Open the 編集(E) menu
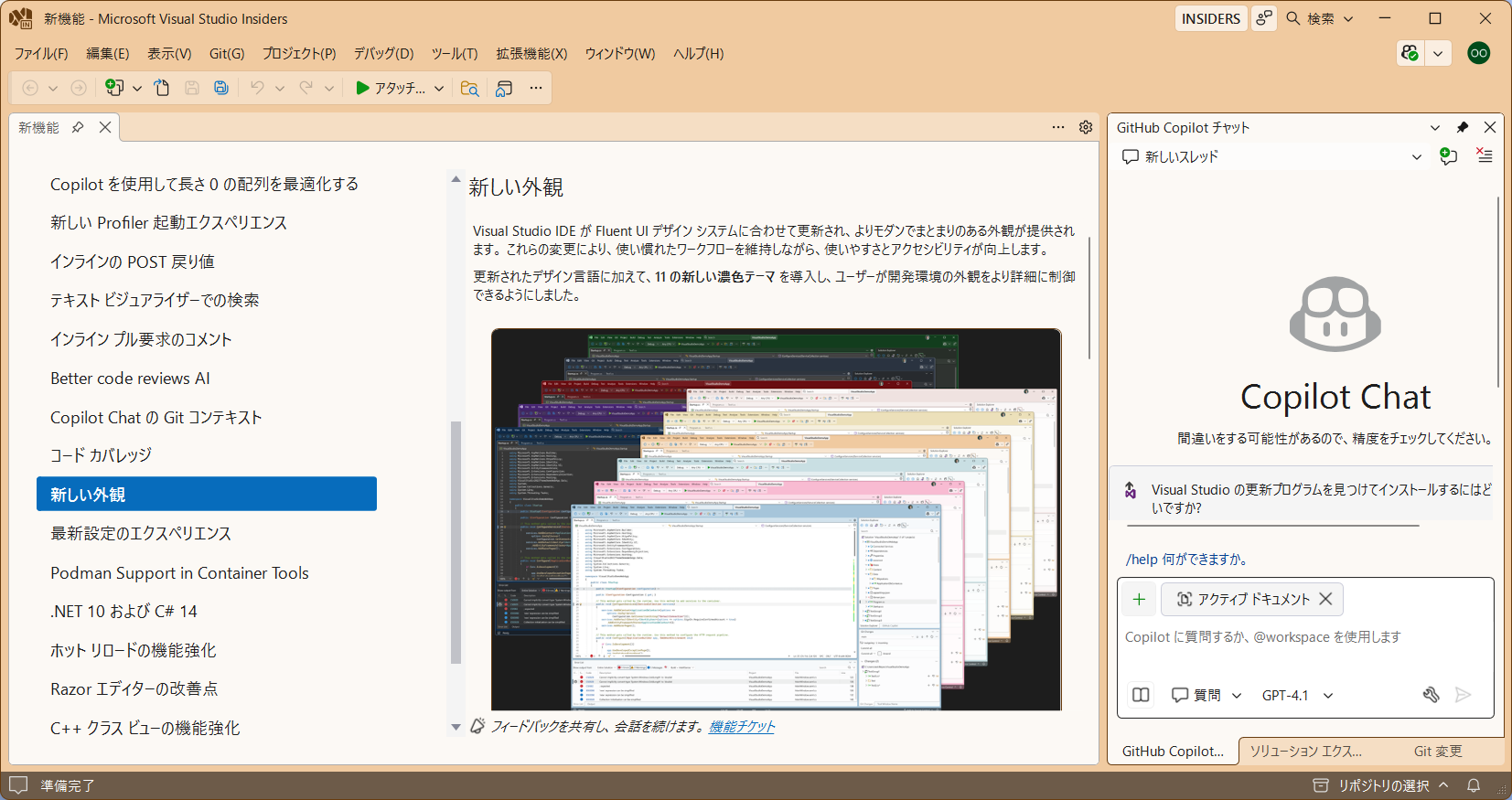The image size is (1512, 800). click(108, 53)
